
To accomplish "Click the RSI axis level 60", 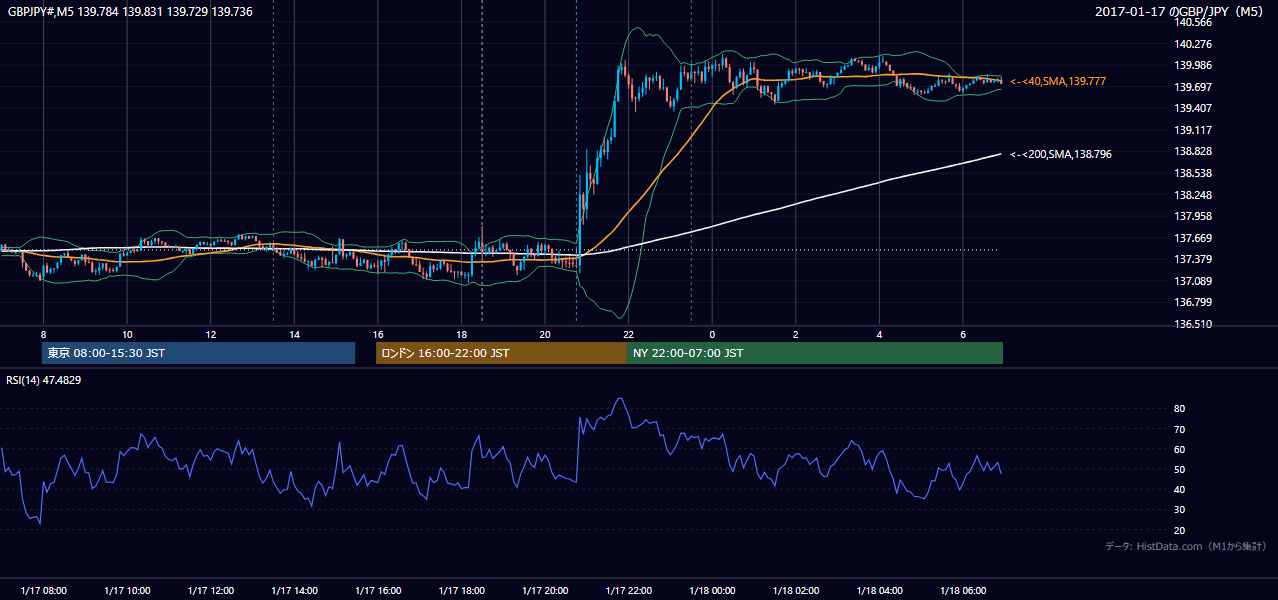I will pyautogui.click(x=1180, y=449).
